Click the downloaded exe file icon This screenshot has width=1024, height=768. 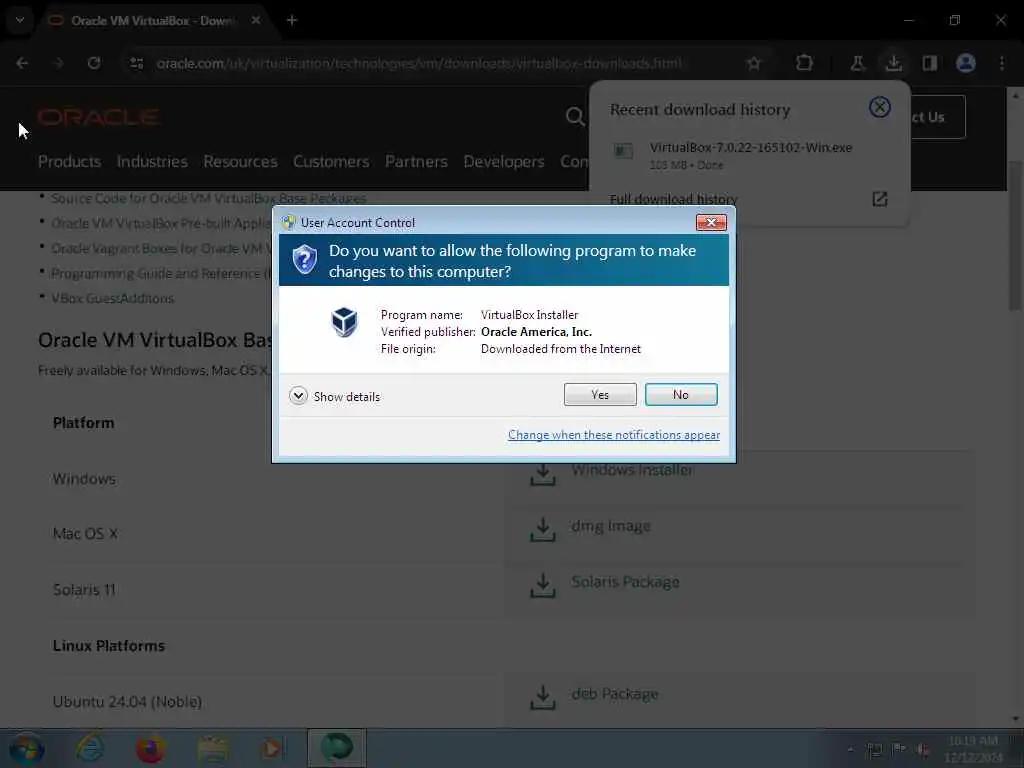[623, 152]
